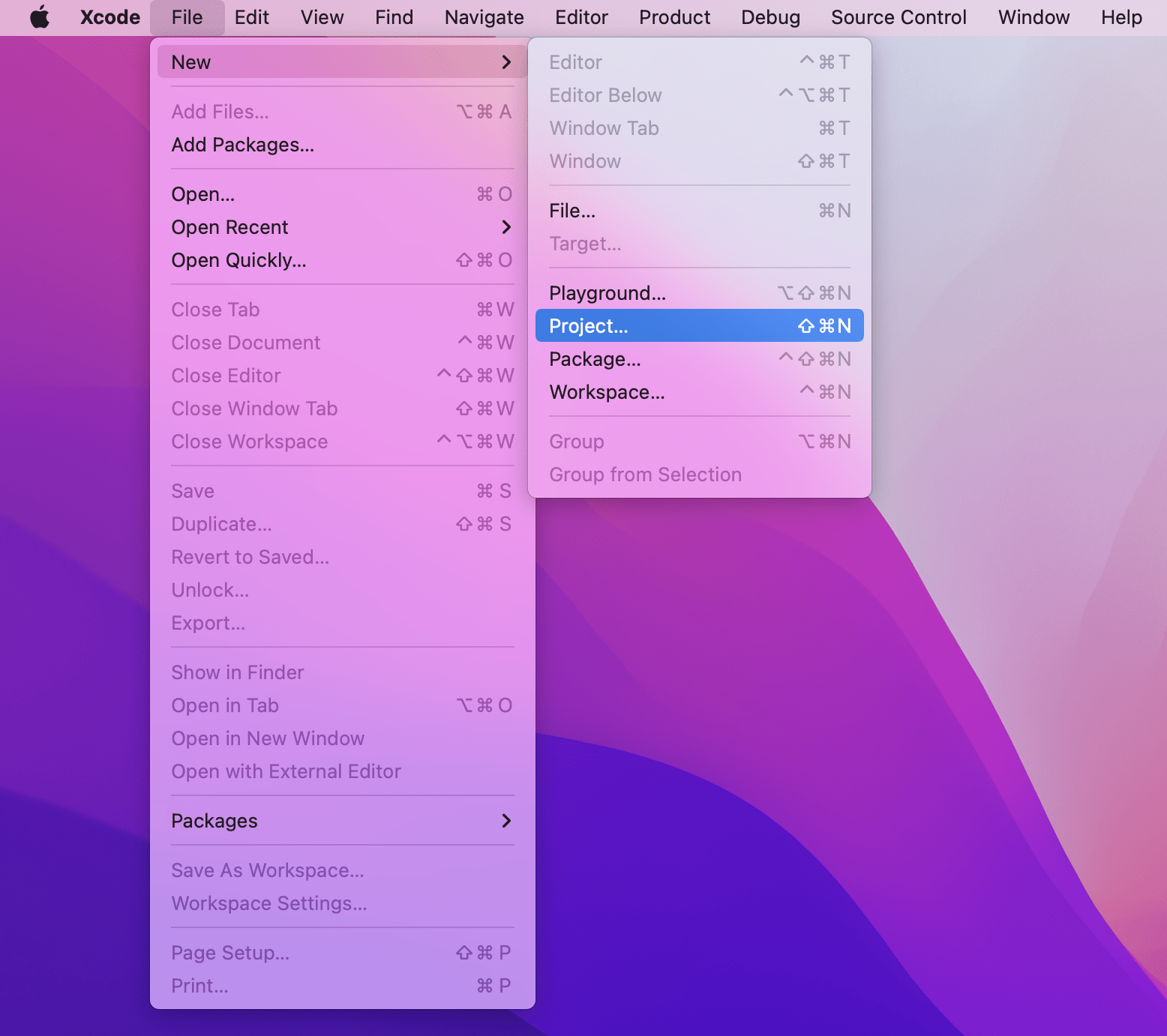
Task: Open the Editor menu in menu bar
Action: pyautogui.click(x=581, y=17)
